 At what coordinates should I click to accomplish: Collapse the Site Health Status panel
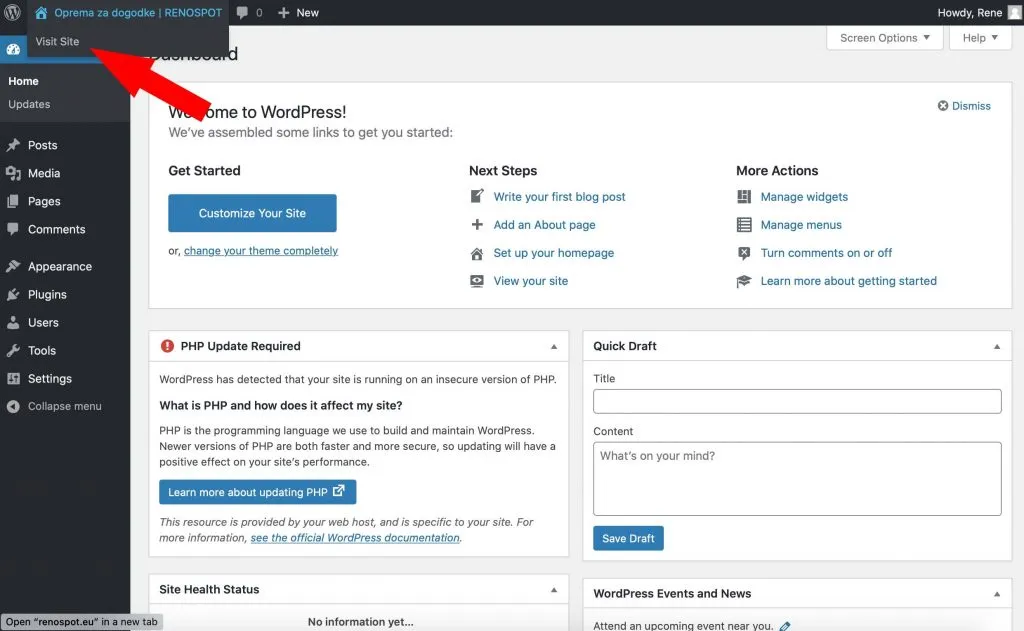(554, 590)
